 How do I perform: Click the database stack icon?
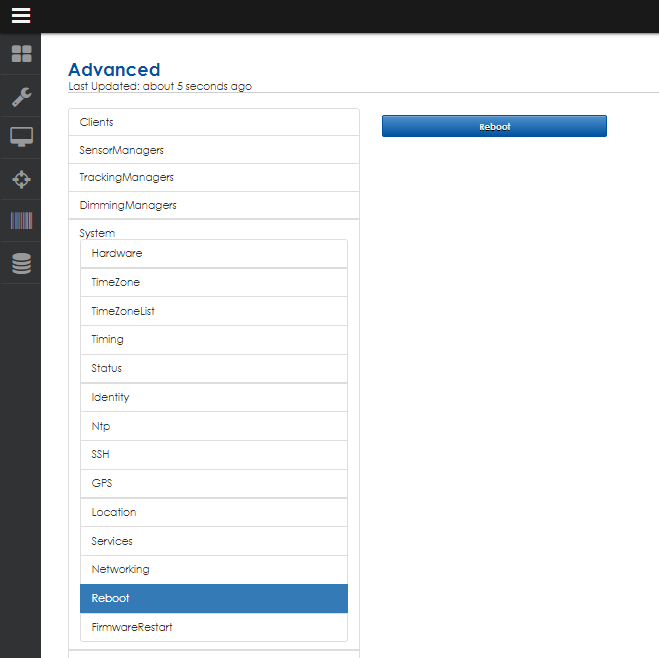pos(21,263)
